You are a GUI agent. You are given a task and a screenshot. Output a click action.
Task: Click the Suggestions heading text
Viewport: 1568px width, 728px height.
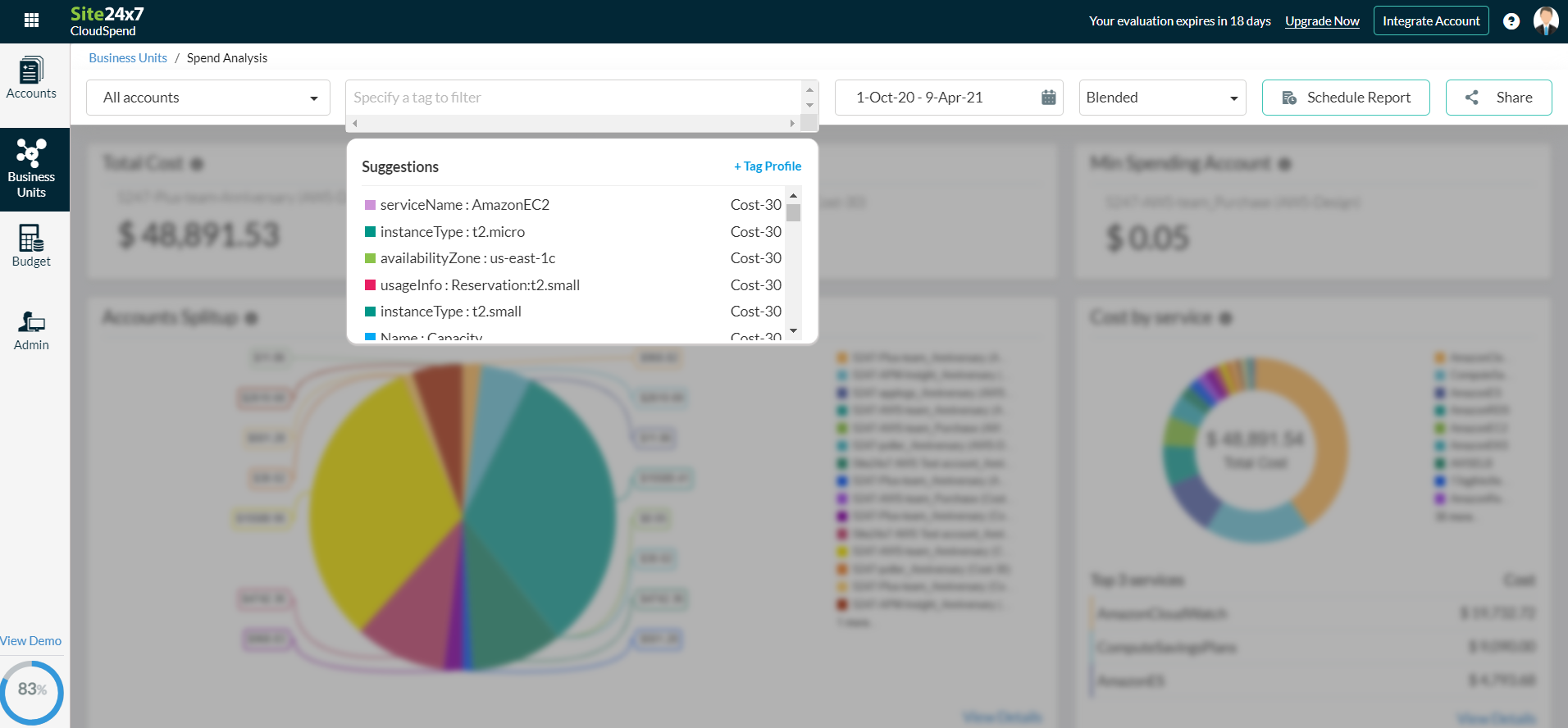[400, 166]
